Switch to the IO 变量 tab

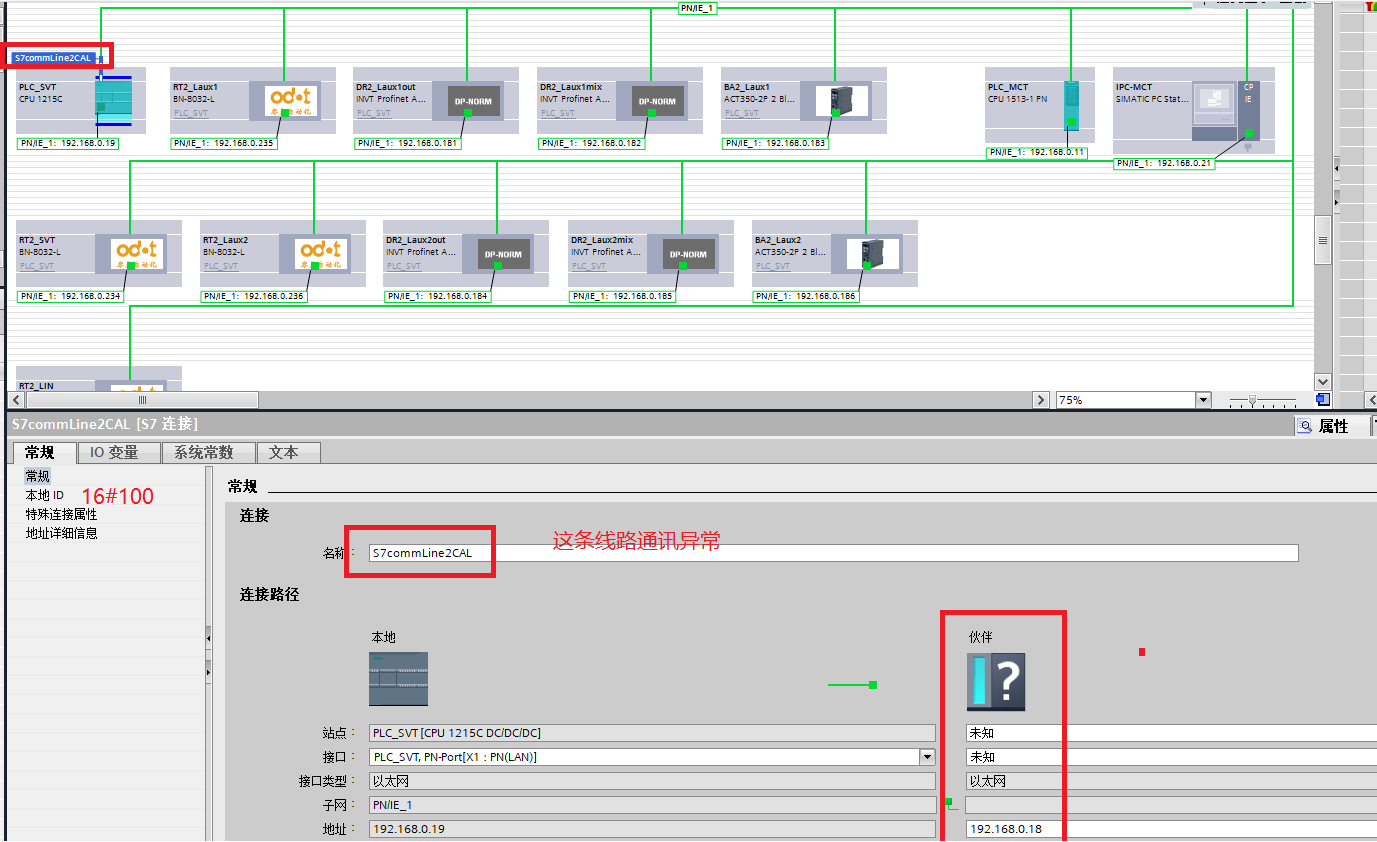click(114, 453)
